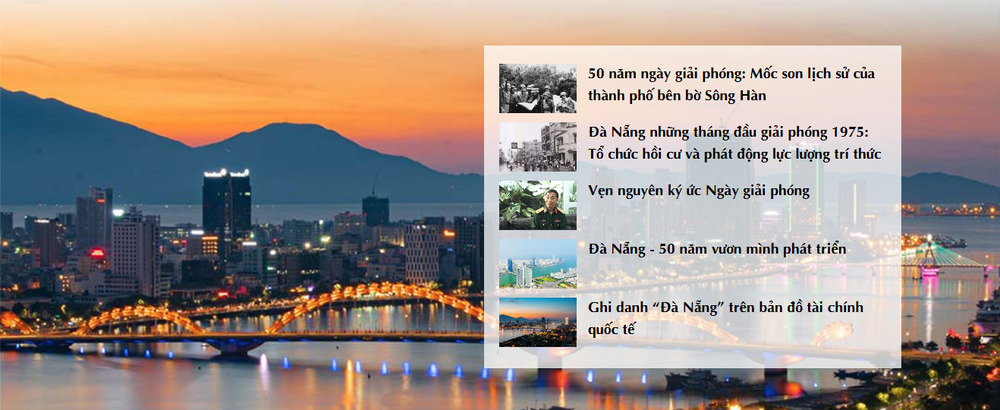This screenshot has height=410, width=1000.
Task: Click 'thành phố bên bờ Sông Hàn' headline line
Action: pyautogui.click(x=684, y=96)
